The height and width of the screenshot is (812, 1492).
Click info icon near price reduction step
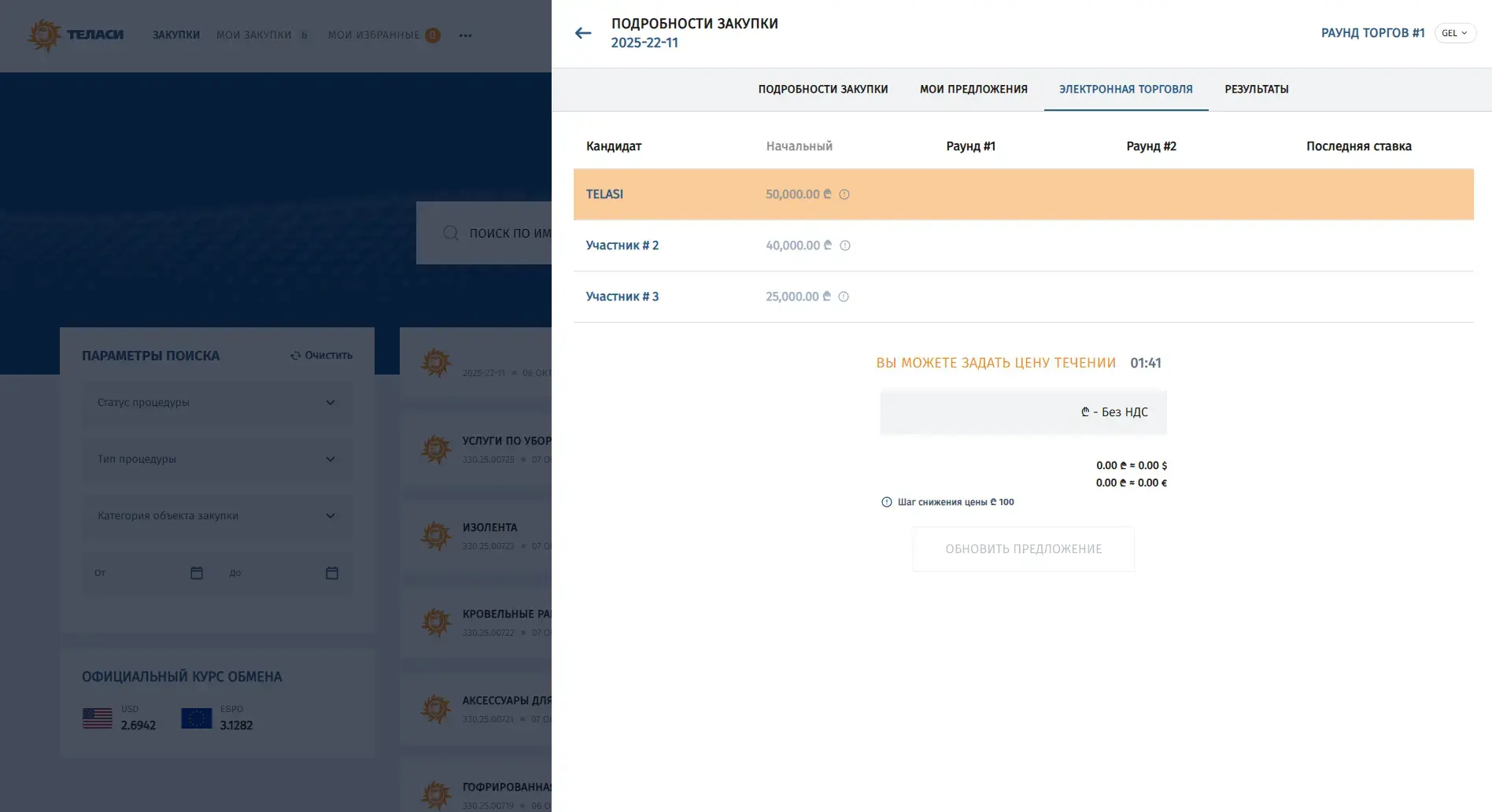tap(887, 502)
